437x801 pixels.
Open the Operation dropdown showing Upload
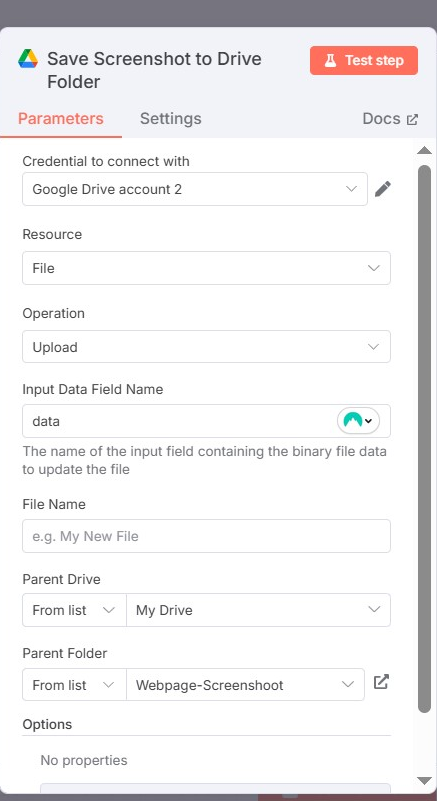(206, 347)
